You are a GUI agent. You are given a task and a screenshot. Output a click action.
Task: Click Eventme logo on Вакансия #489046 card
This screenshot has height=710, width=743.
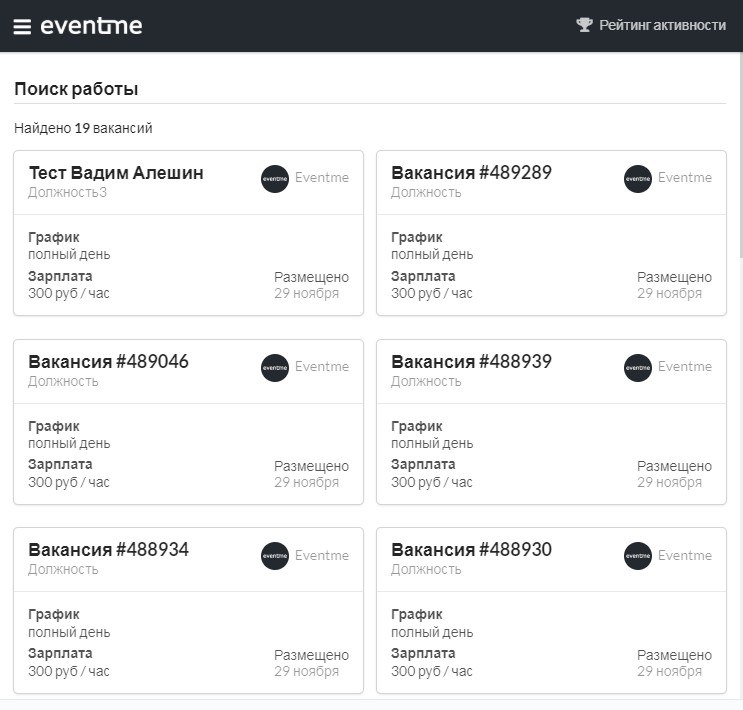[275, 368]
